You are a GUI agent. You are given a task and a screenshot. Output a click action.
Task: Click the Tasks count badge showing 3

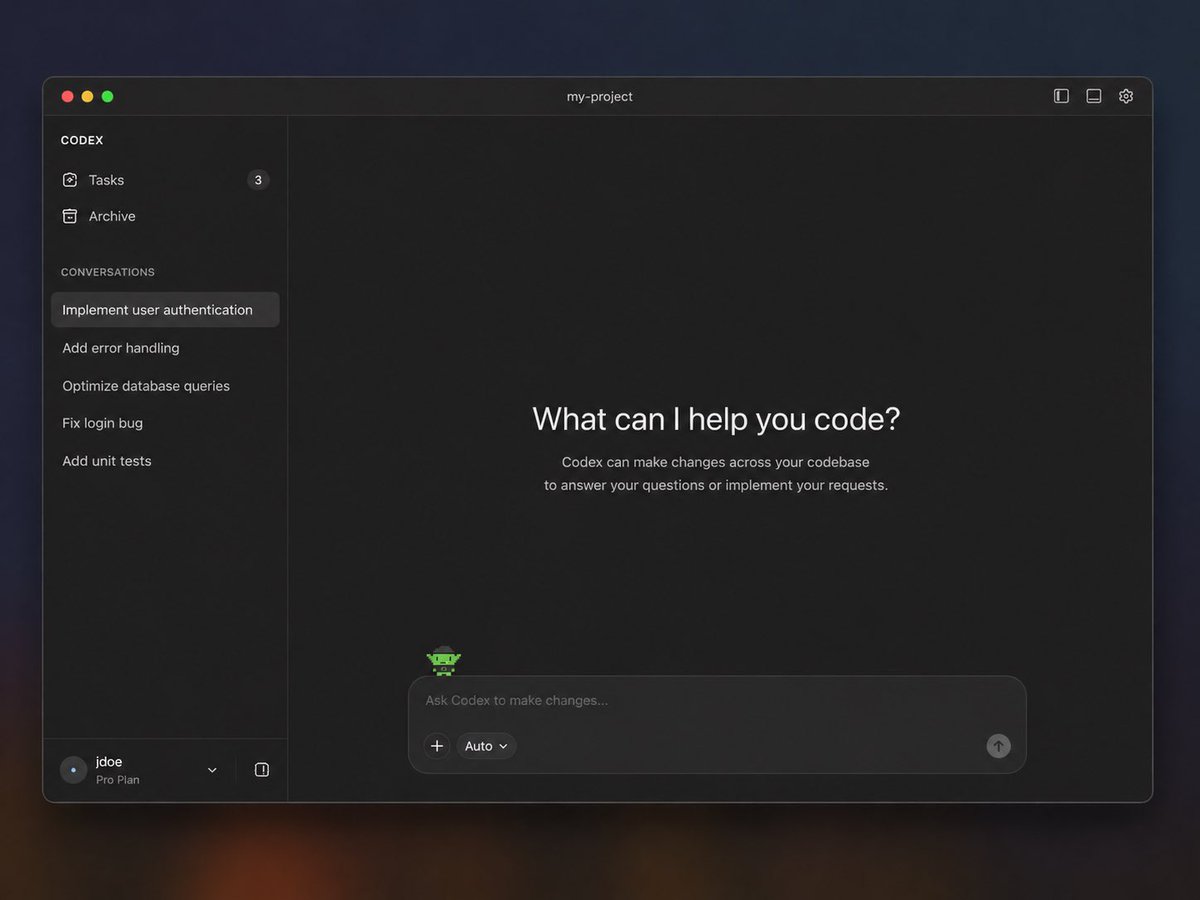[x=258, y=180]
